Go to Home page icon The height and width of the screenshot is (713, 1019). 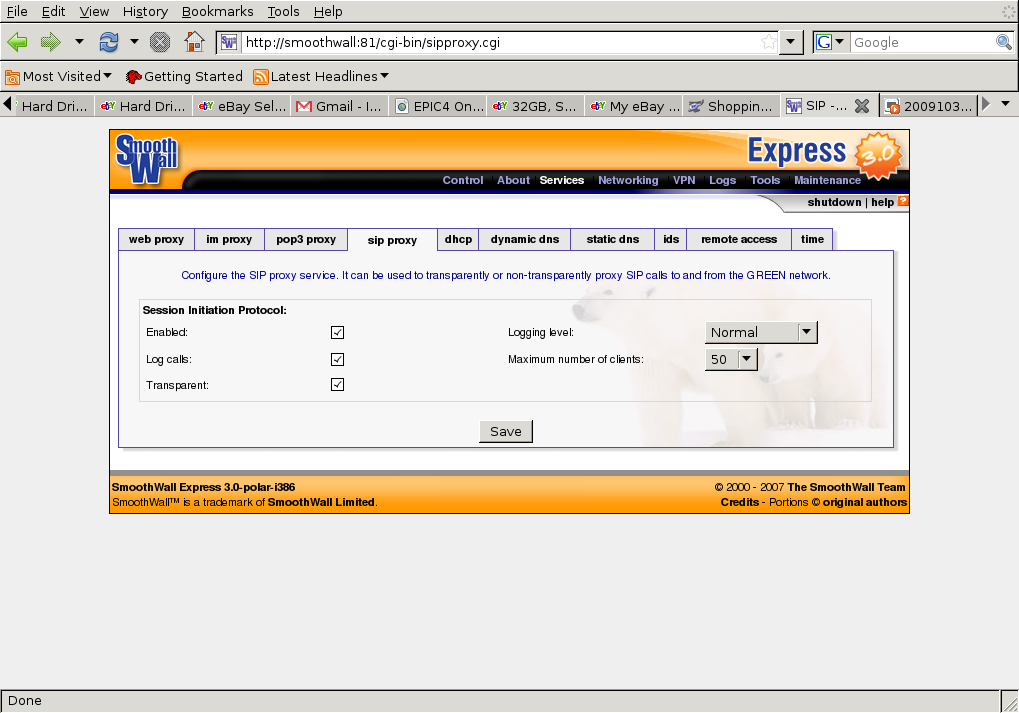[x=194, y=42]
